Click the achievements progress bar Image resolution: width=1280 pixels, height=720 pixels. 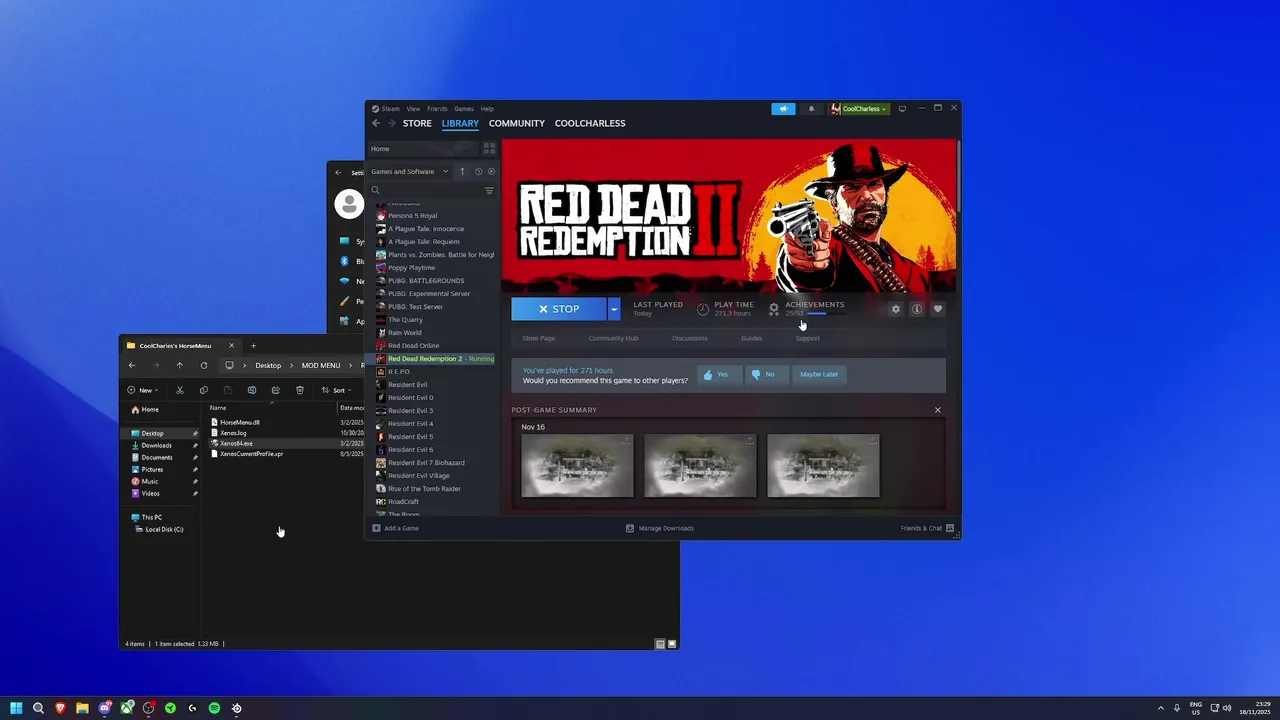coord(828,314)
